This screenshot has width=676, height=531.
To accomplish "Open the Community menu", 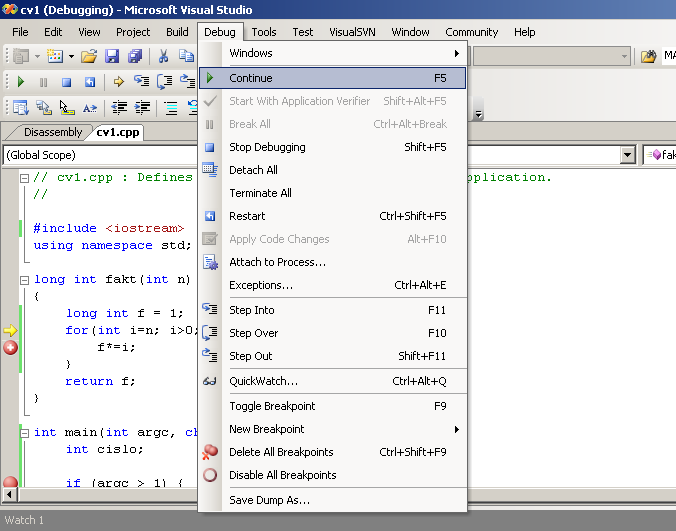I will 472,32.
